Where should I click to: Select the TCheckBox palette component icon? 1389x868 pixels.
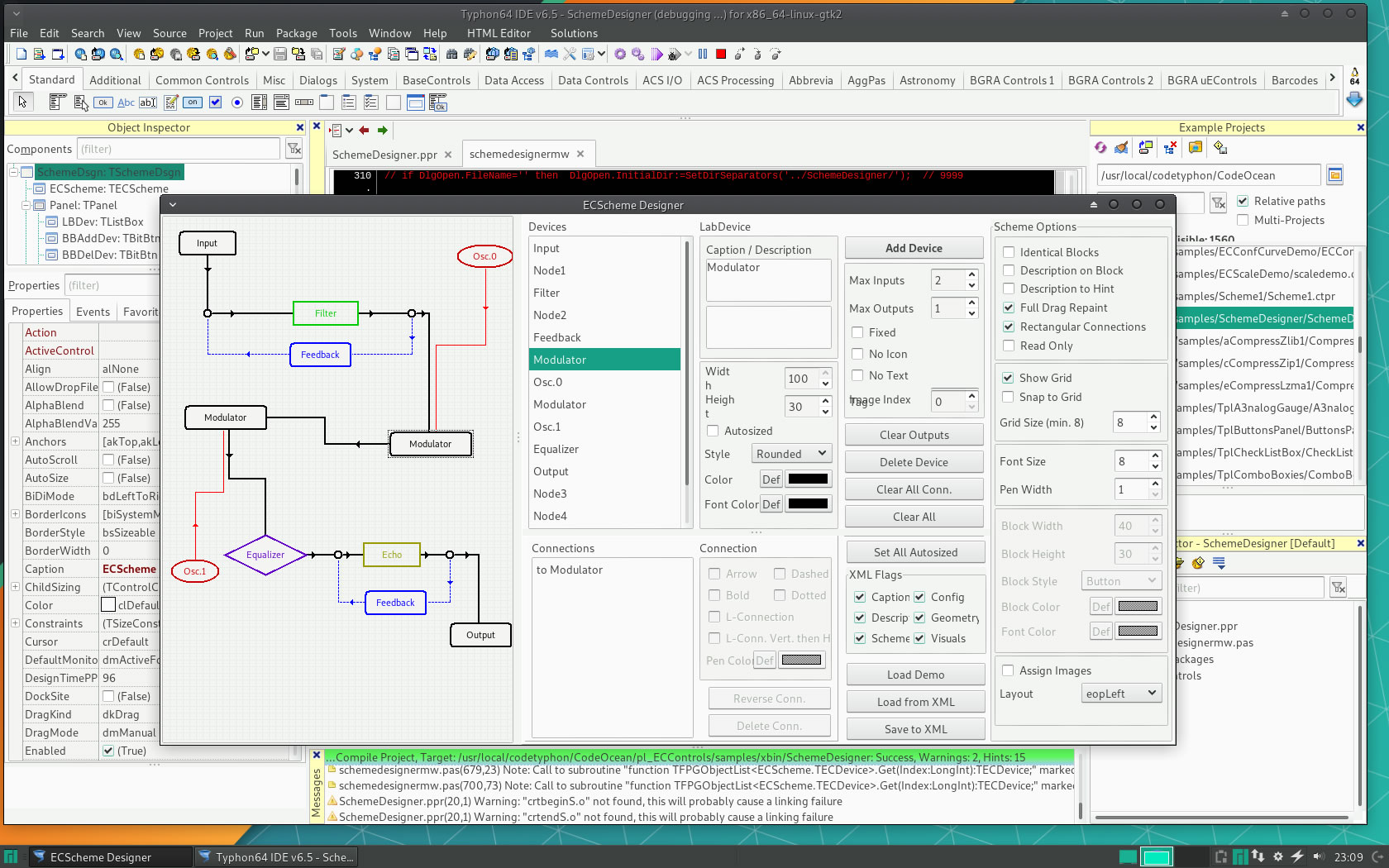click(215, 103)
